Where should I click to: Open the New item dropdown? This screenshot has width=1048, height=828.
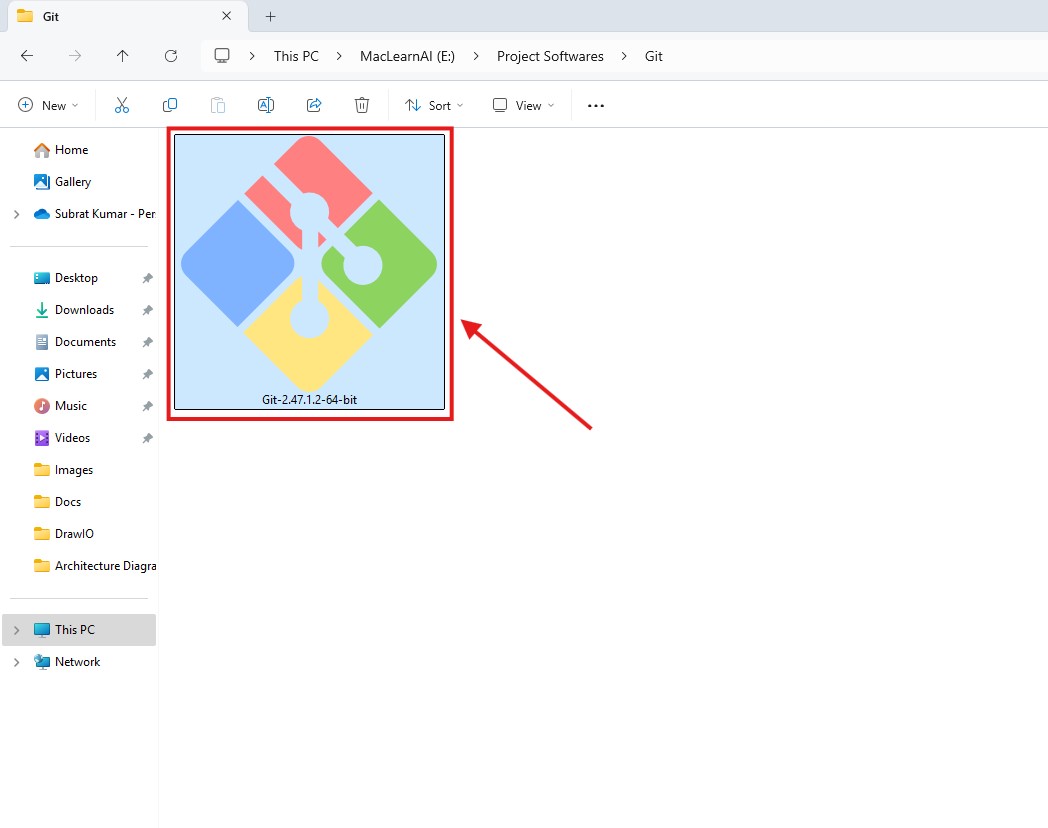tap(48, 105)
